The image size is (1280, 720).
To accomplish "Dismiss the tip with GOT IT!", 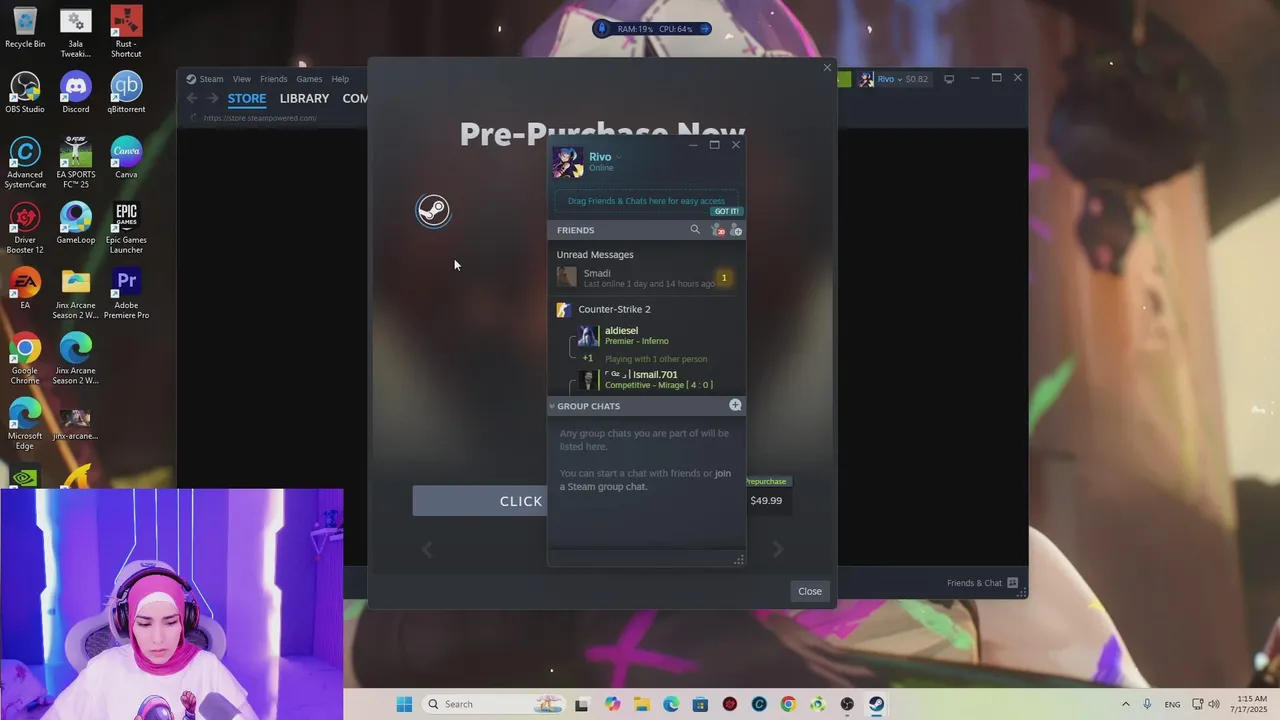I will pos(726,211).
